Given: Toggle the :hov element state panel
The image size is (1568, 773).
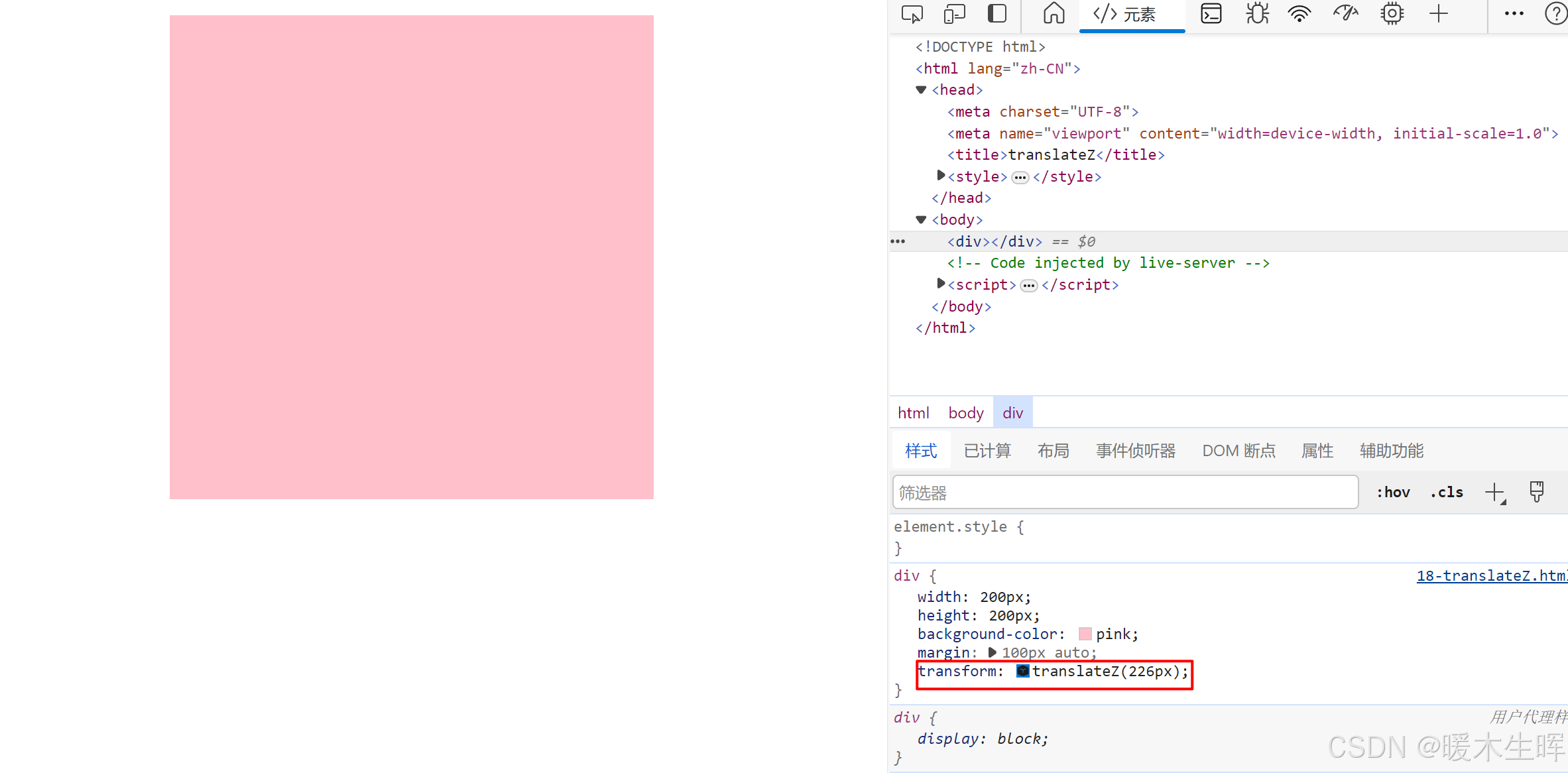Looking at the screenshot, I should (x=1393, y=492).
